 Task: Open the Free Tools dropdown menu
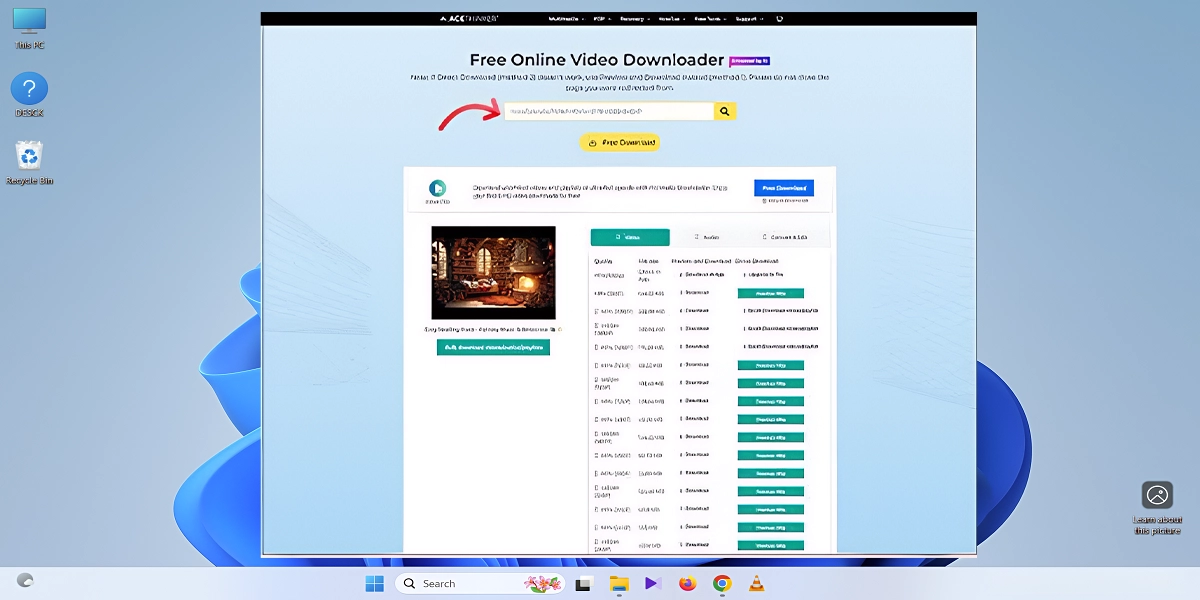tap(710, 18)
